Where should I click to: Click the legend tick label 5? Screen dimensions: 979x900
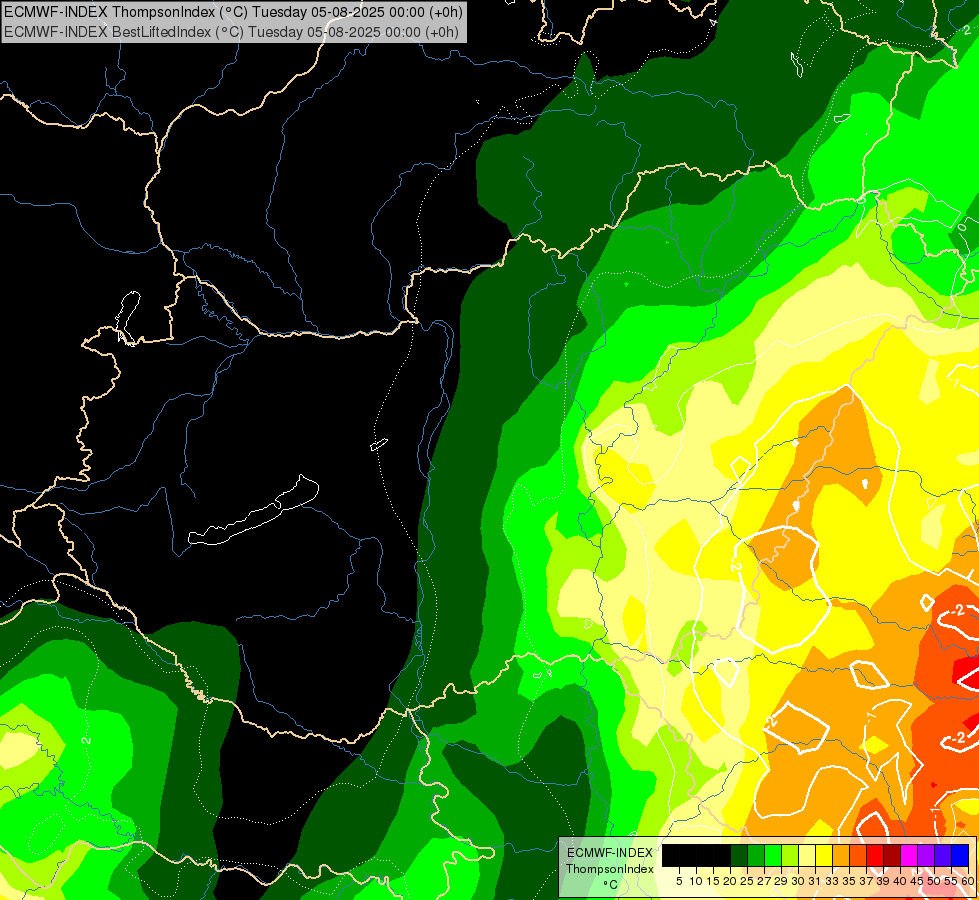point(679,881)
